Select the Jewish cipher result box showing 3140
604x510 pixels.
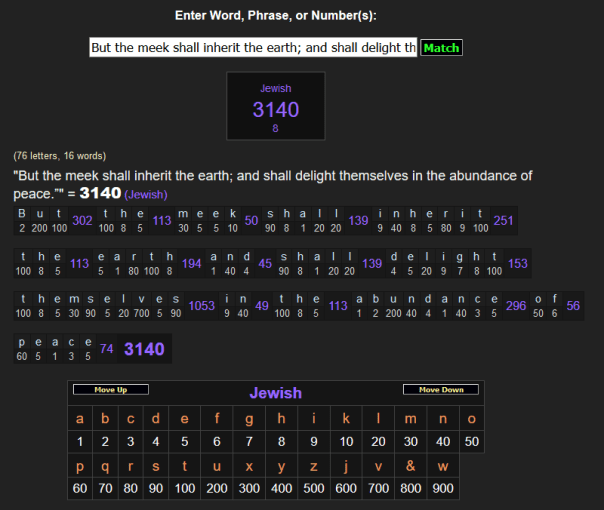[x=275, y=105]
